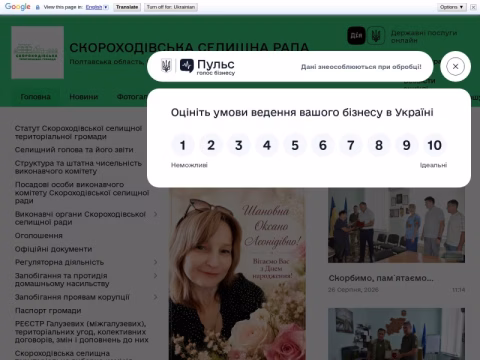Open Запобігання проявам корупції link
The image size is (480, 360).
[72, 297]
